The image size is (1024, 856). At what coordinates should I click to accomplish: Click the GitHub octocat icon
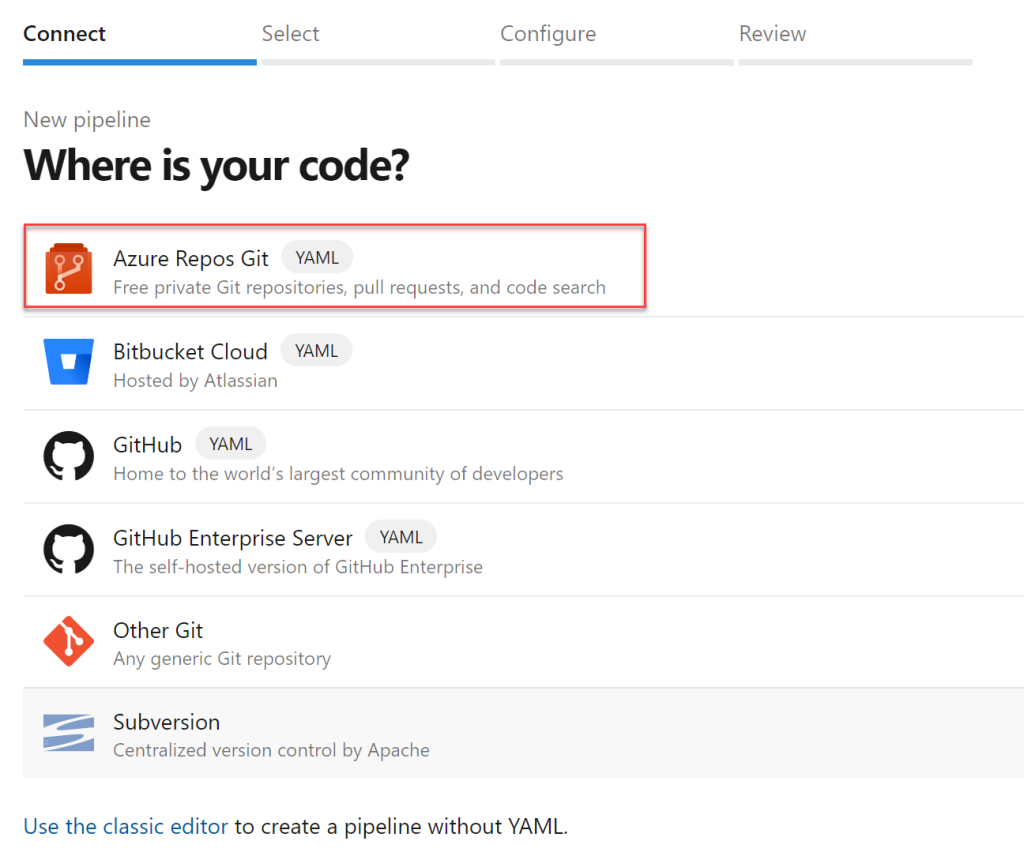[x=68, y=456]
